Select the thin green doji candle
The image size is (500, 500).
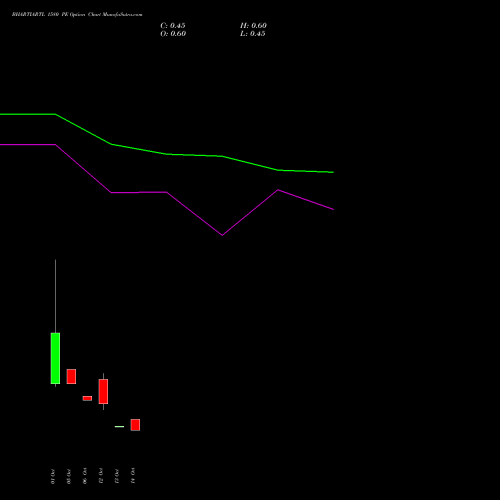119,426
